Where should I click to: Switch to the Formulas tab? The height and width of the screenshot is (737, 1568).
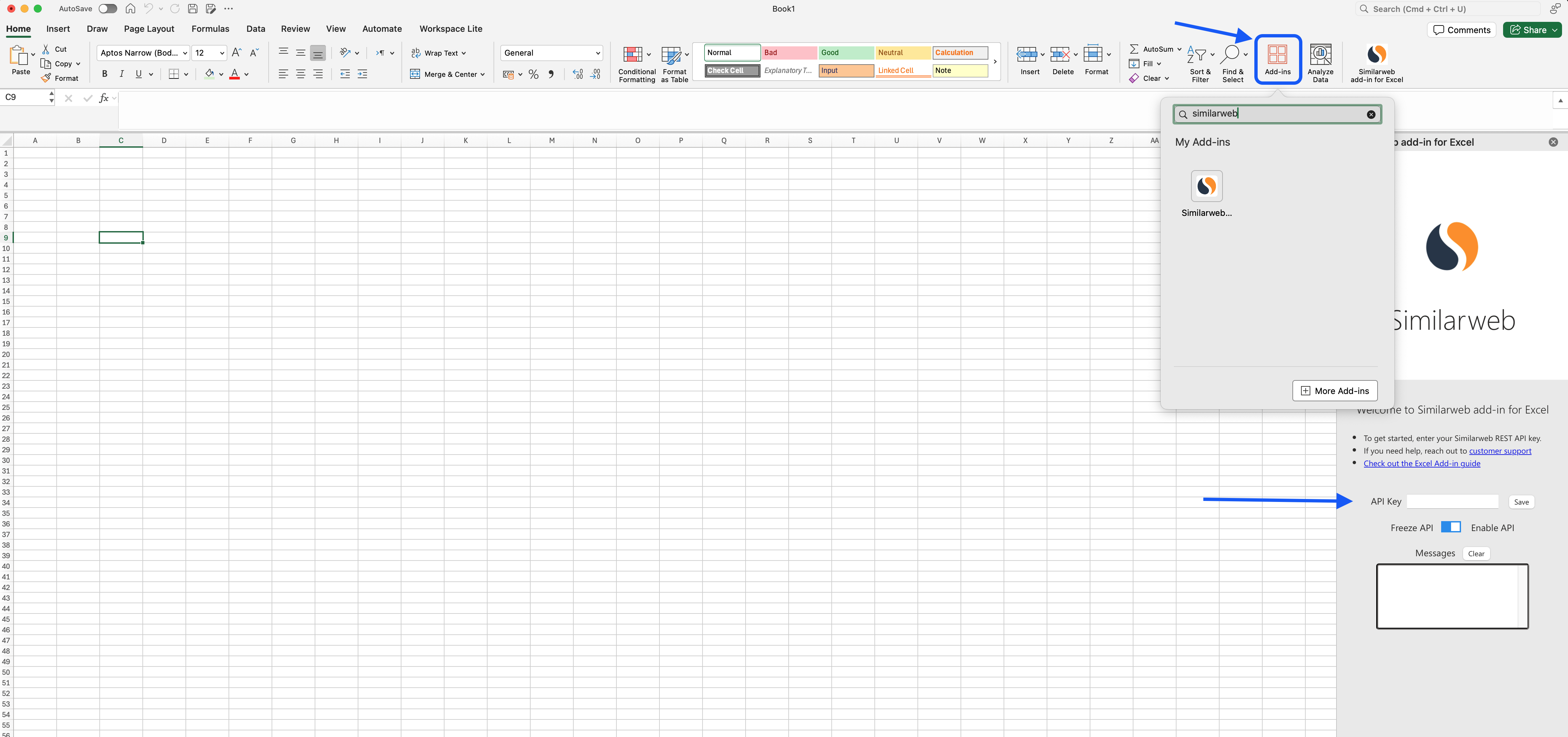[x=210, y=28]
